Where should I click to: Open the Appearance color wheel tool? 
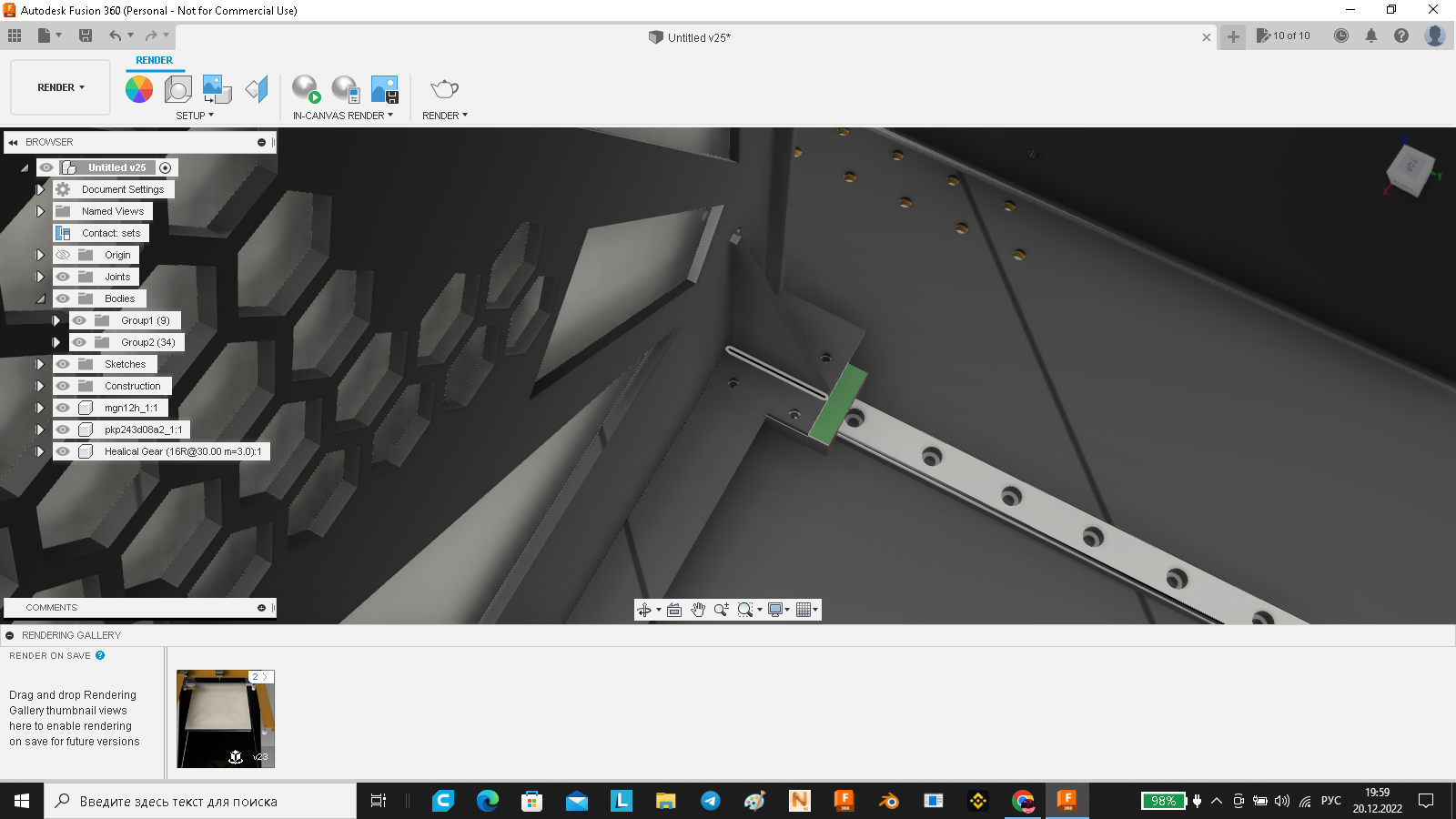click(x=139, y=89)
